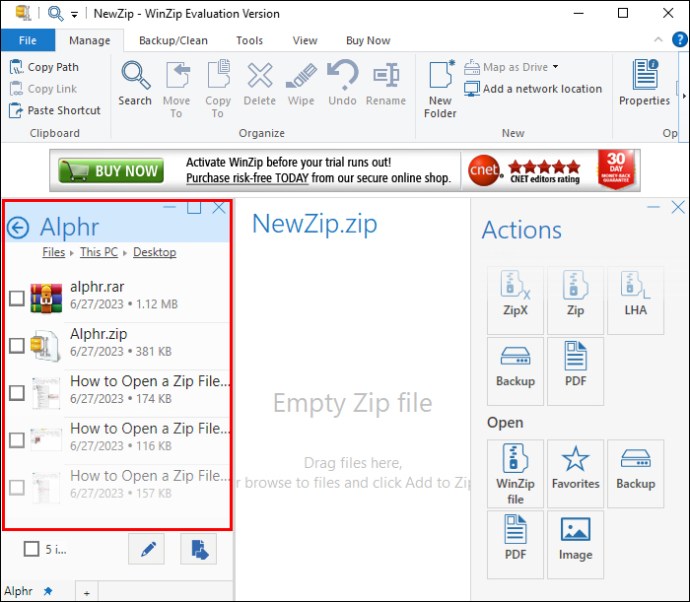Open the Buy Now ribbon tab

(x=368, y=40)
